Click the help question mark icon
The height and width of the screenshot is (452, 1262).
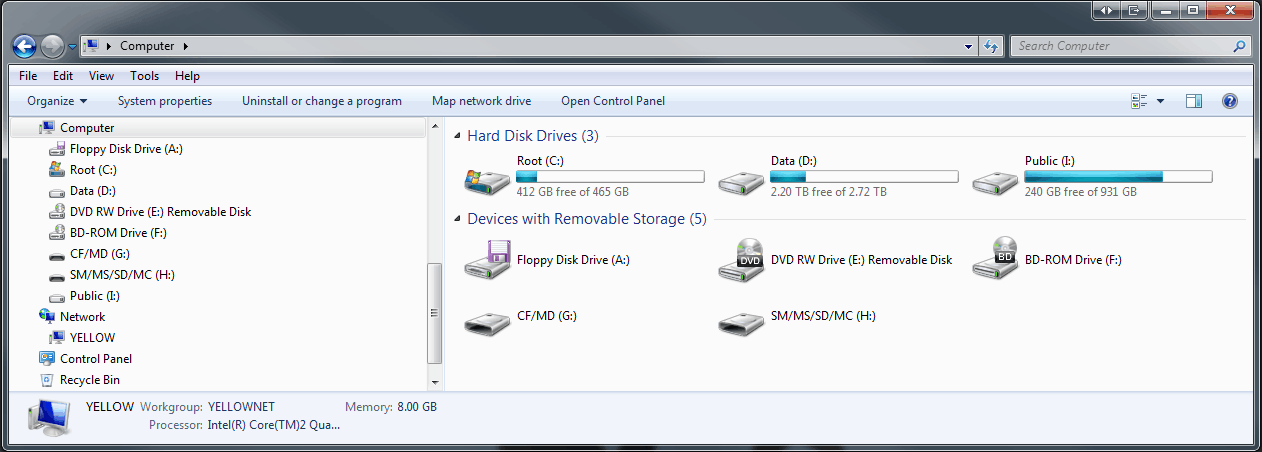tap(1230, 101)
